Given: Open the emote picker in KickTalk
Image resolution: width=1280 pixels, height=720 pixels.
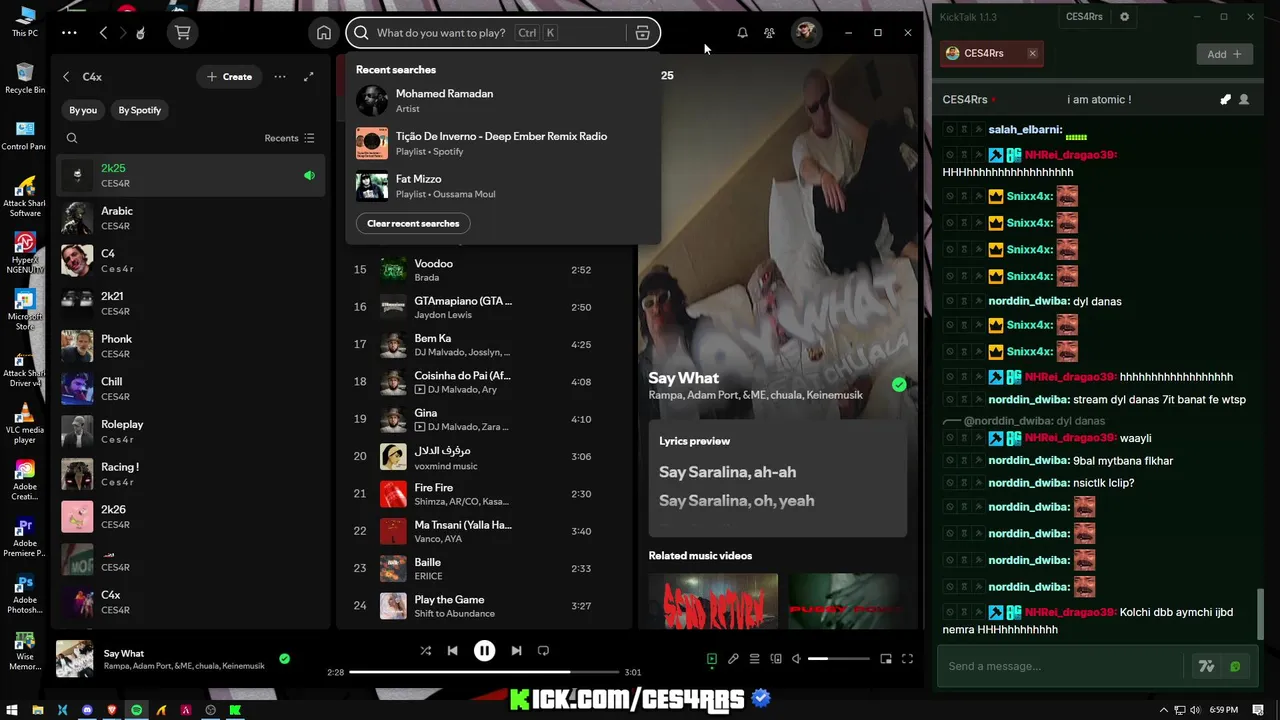Looking at the screenshot, I should pos(1236,667).
